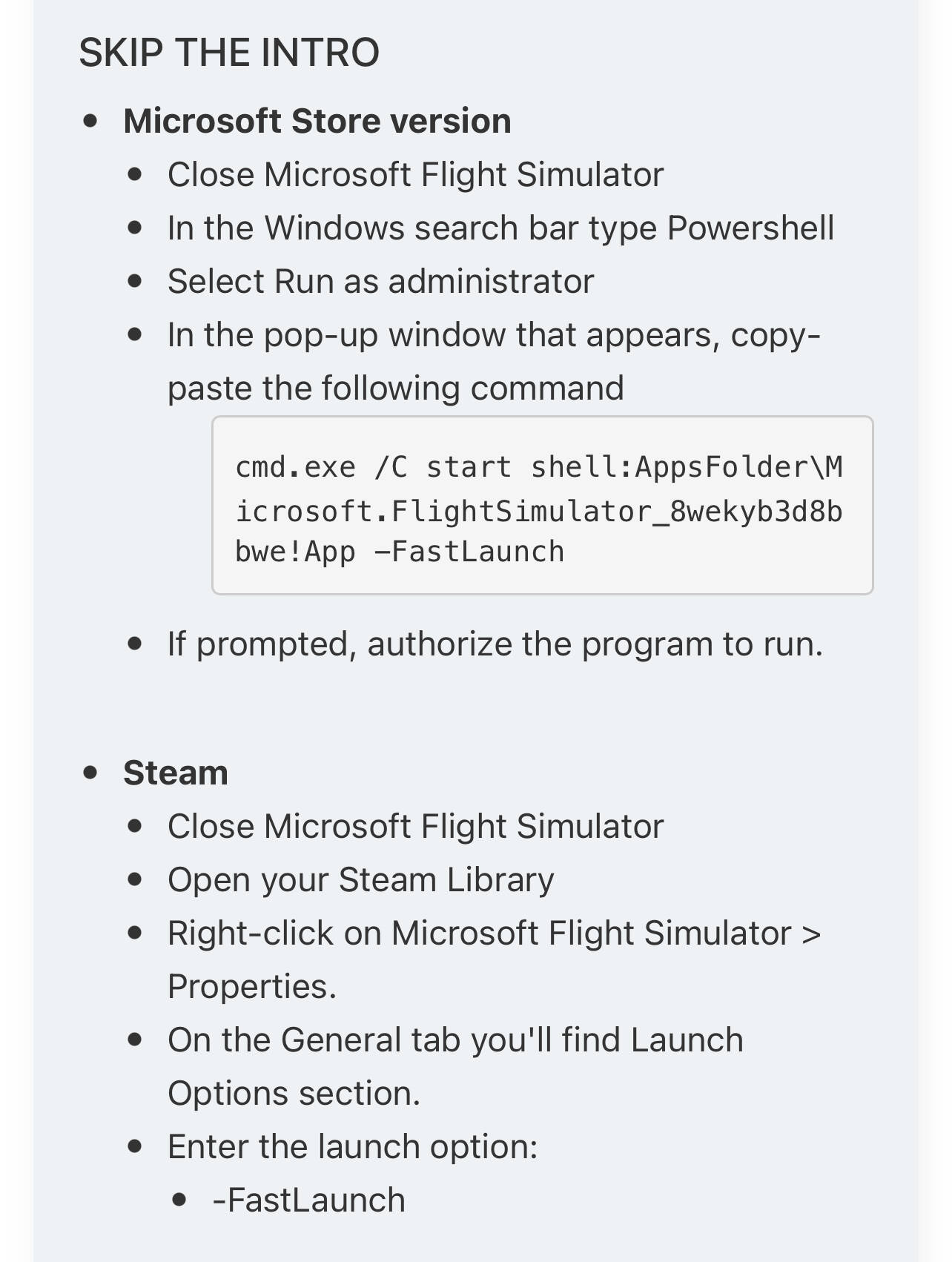Click the Enter the launch option line
The width and height of the screenshot is (952, 1262).
(x=352, y=1147)
